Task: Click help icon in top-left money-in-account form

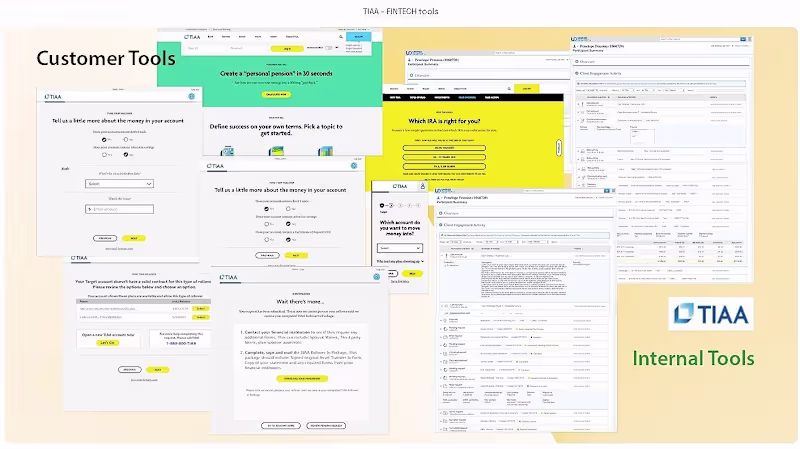Action: [x=191, y=96]
